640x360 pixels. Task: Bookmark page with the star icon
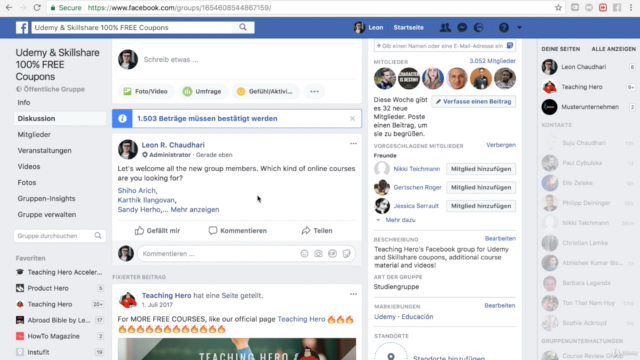pyautogui.click(x=558, y=8)
